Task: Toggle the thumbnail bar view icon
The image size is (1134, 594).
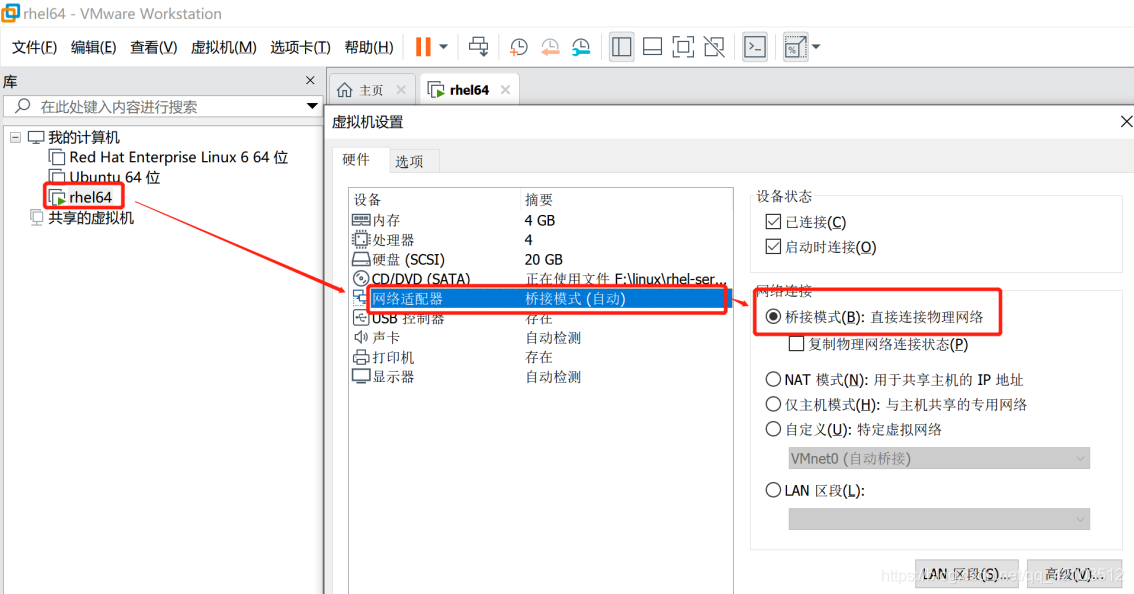Action: 652,47
